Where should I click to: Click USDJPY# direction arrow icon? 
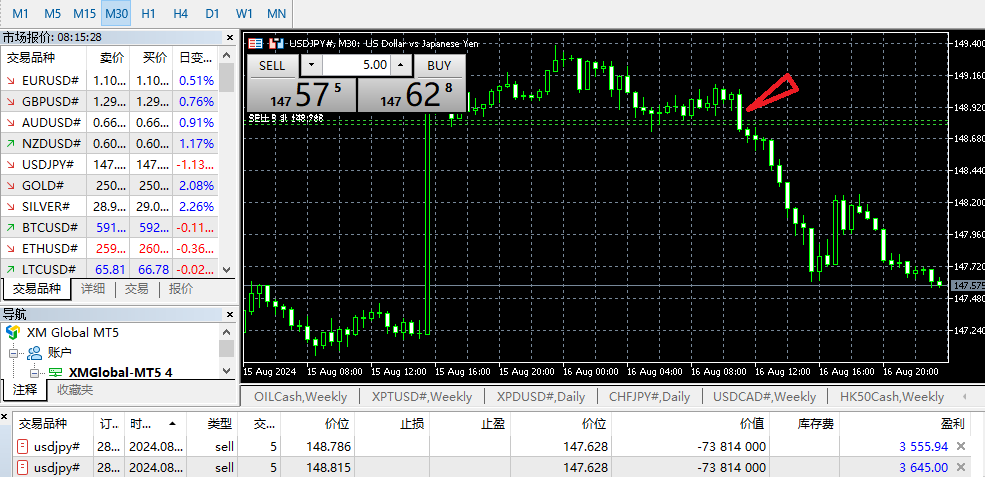point(11,165)
